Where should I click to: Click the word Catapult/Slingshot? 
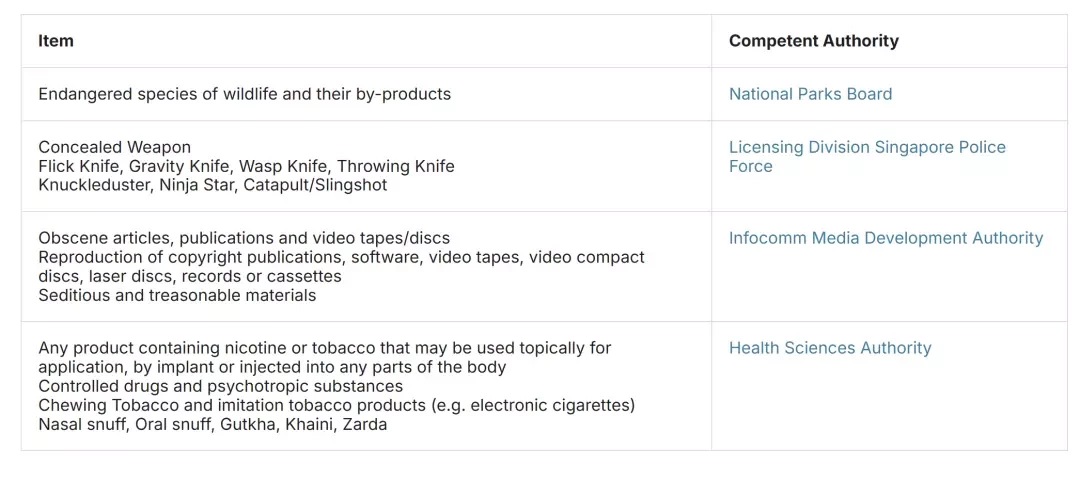315,185
